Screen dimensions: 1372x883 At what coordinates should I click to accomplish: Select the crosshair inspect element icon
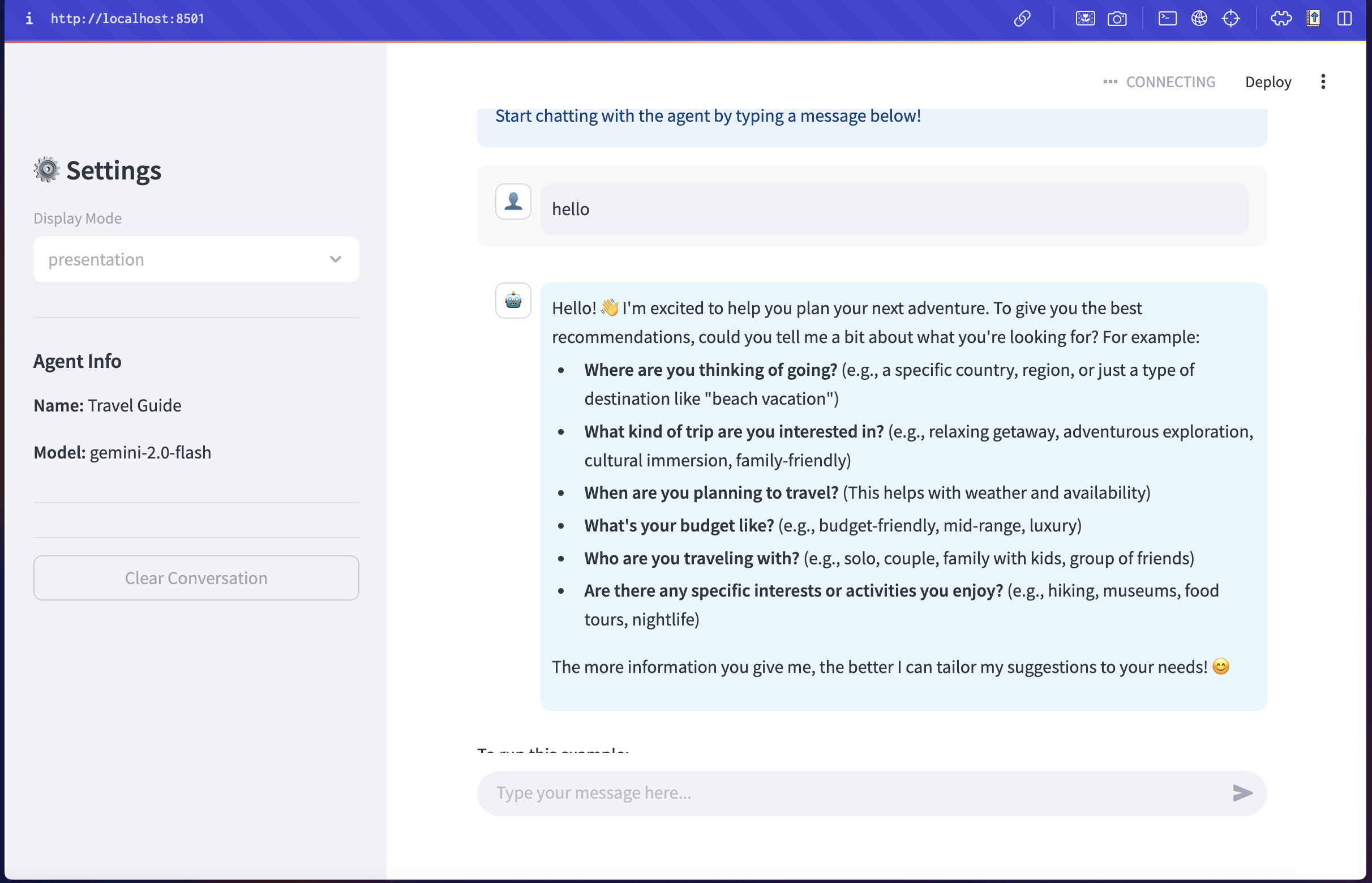[x=1231, y=19]
